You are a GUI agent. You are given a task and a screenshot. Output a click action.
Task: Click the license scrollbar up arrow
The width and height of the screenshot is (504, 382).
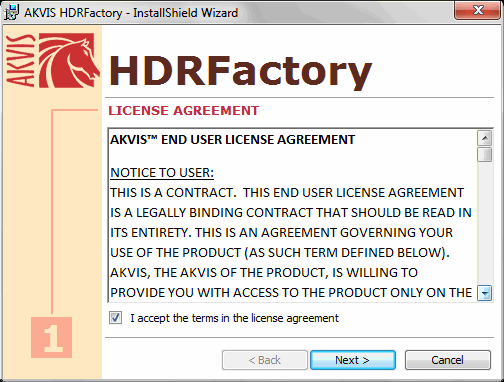[485, 138]
